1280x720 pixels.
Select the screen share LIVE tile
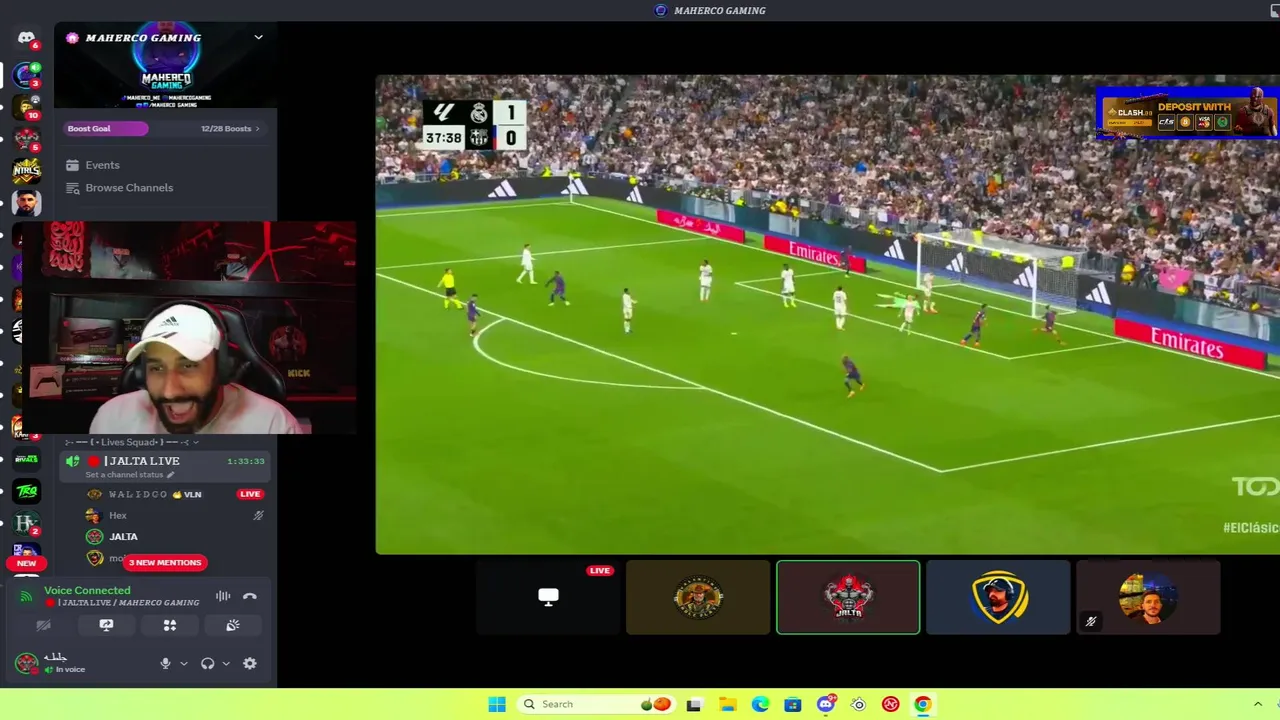[548, 597]
